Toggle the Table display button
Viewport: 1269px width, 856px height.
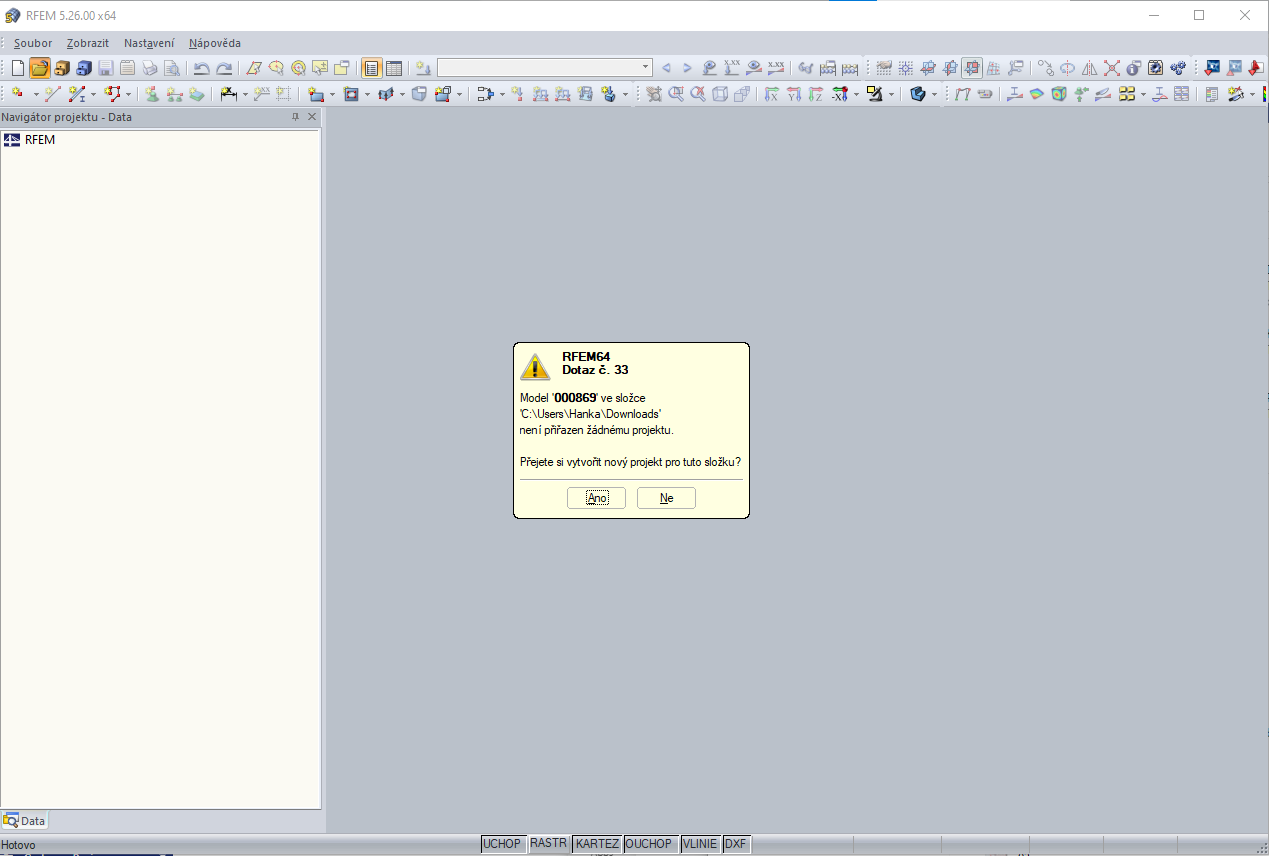(394, 68)
